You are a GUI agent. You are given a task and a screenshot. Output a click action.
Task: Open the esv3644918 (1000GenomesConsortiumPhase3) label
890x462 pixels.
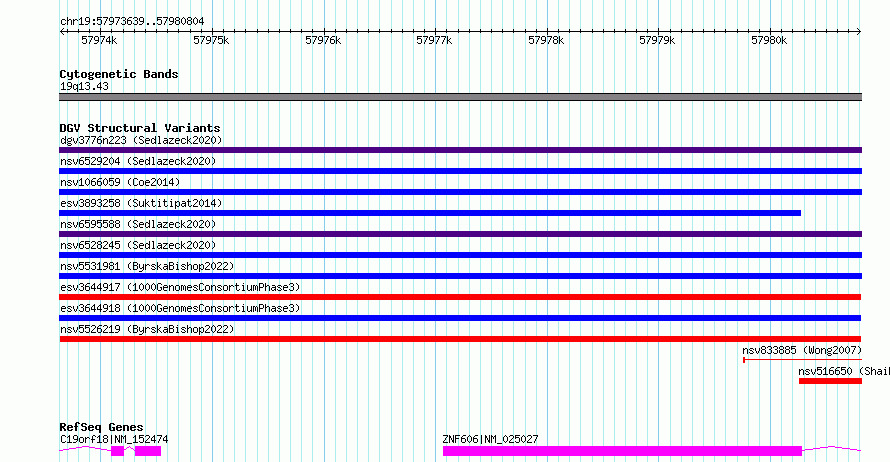tap(180, 308)
